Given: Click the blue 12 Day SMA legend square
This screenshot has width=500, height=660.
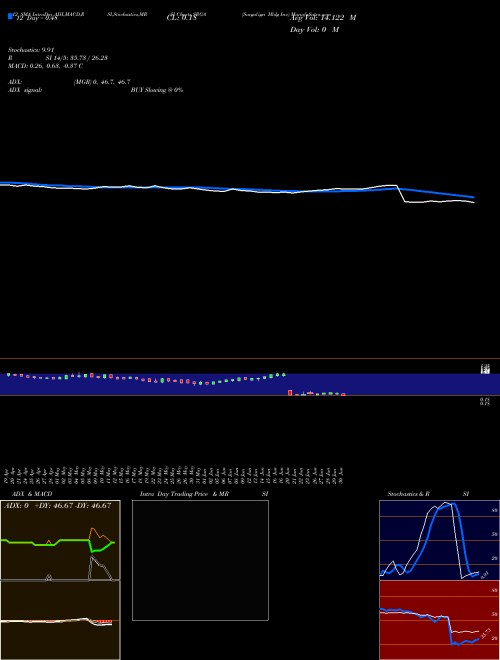Looking at the screenshot, I should (10, 16).
